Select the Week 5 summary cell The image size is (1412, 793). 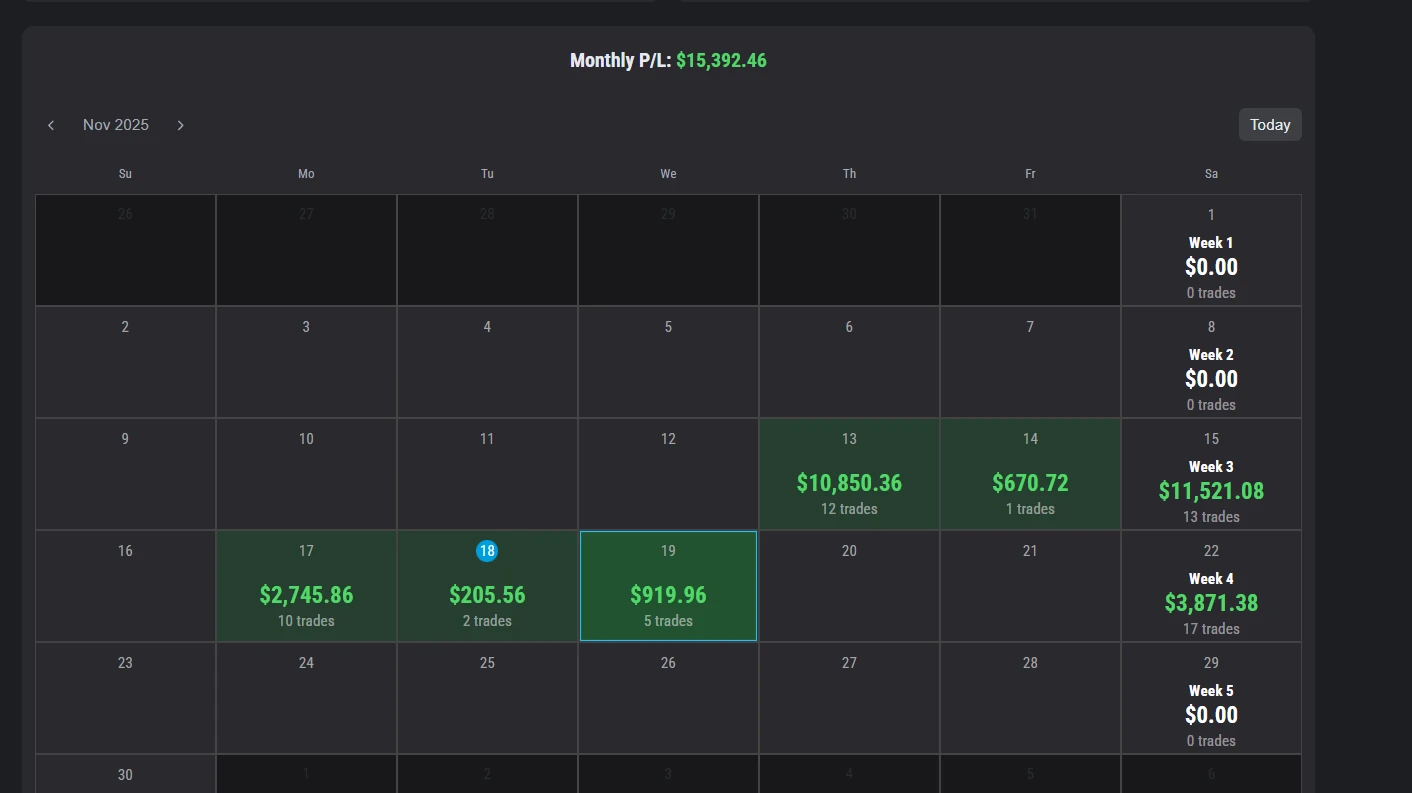[x=1211, y=698]
